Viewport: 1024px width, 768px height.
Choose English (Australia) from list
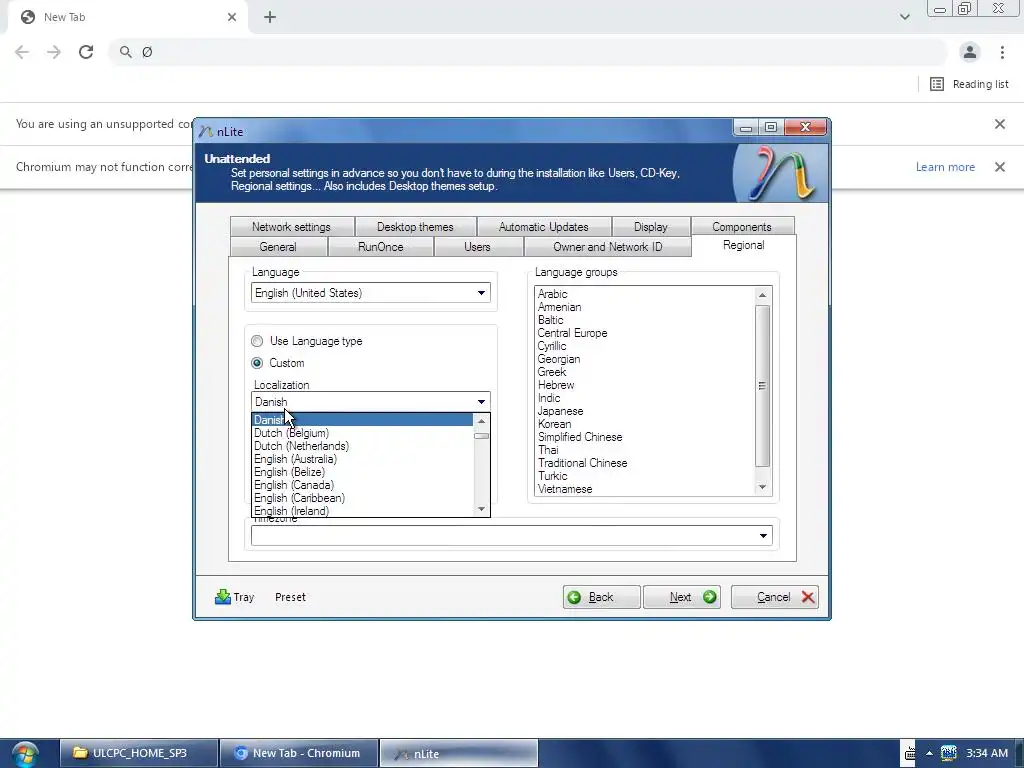click(x=362, y=459)
